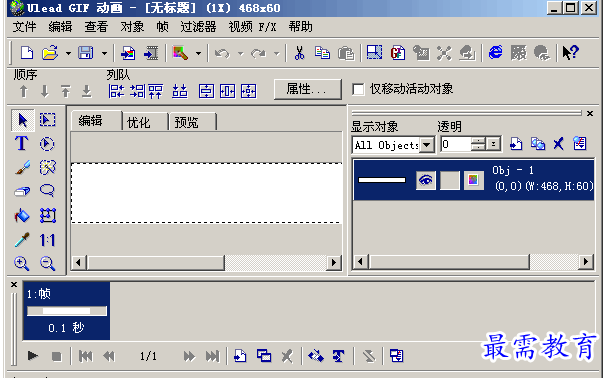Add a new frame in frame panel
Image resolution: width=605 pixels, height=378 pixels.
[x=240, y=356]
